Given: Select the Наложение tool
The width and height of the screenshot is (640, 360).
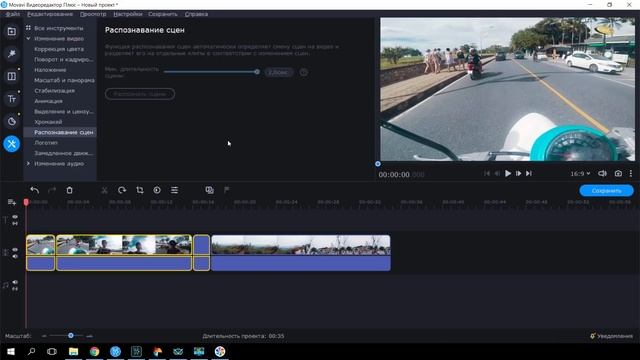Looking at the screenshot, I should (x=50, y=70).
